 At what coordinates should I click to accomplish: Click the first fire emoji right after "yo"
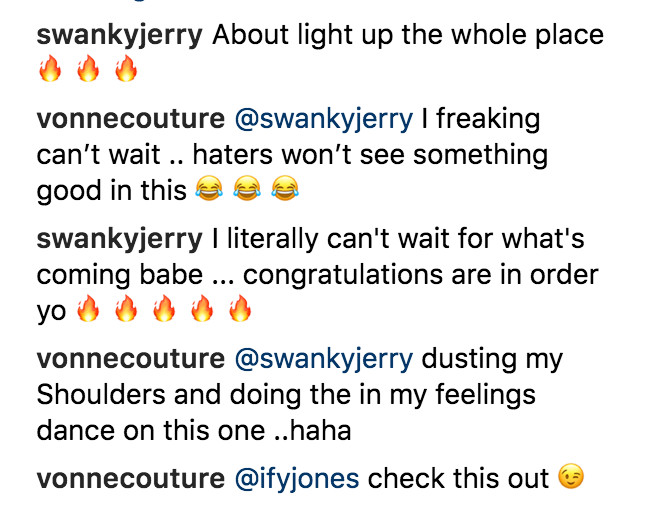pos(88,310)
